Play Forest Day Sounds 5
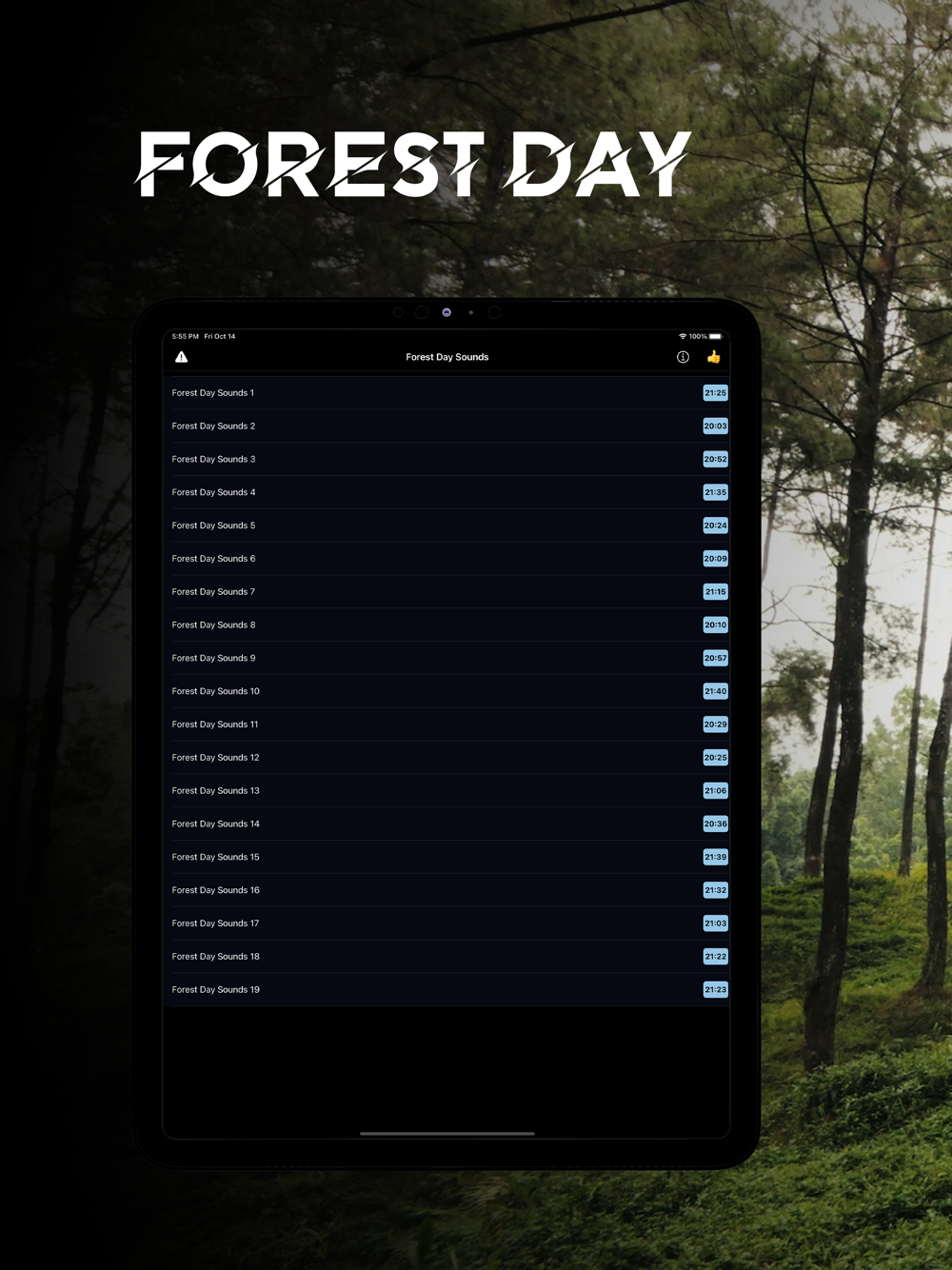This screenshot has width=952, height=1270. (x=446, y=526)
